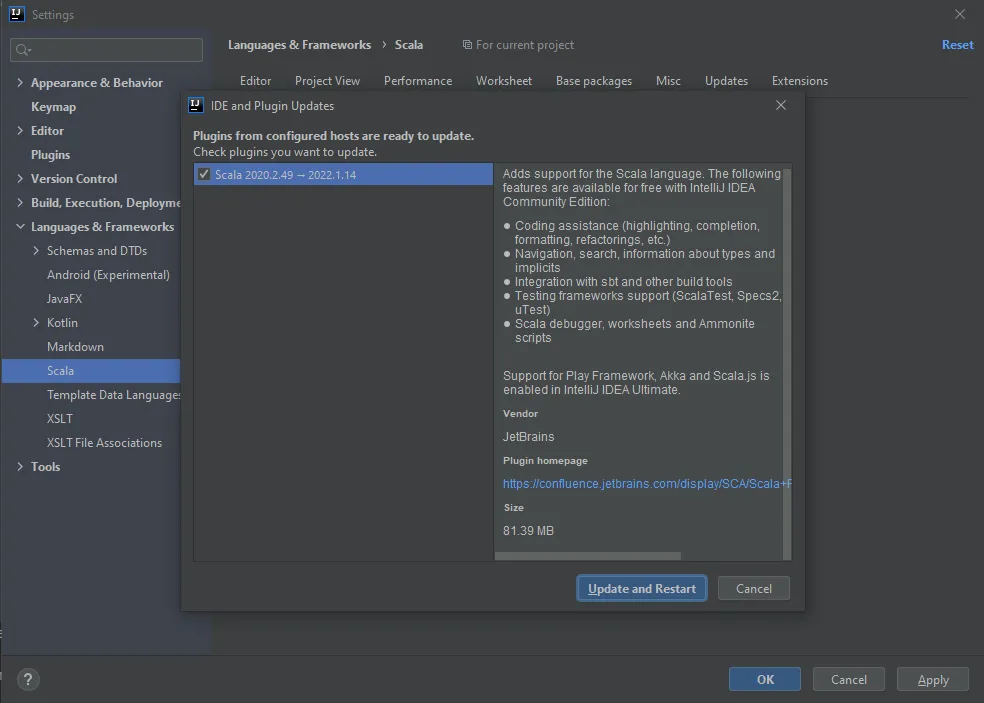This screenshot has width=984, height=703.
Task: Click the vertical scrollbar in plugin description
Action: 787,363
